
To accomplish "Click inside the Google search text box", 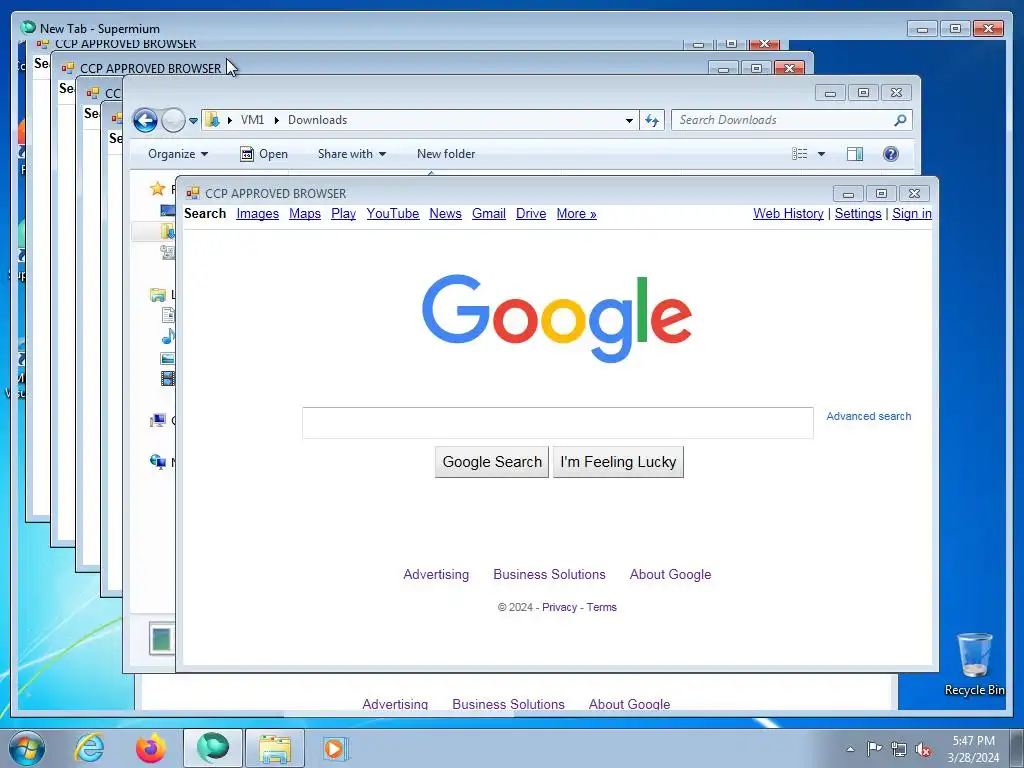I will pyautogui.click(x=558, y=423).
